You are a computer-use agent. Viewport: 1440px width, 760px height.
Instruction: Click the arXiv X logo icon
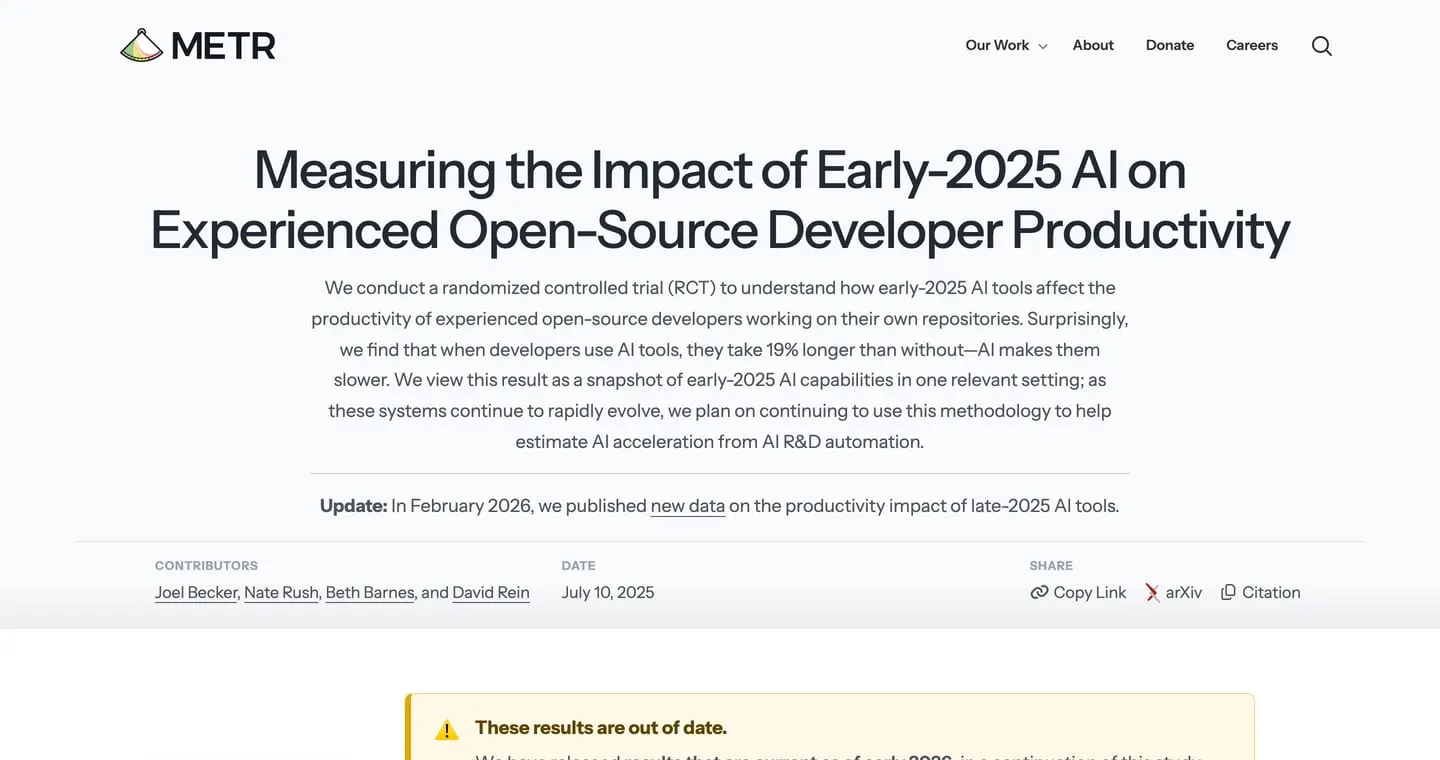click(x=1153, y=592)
